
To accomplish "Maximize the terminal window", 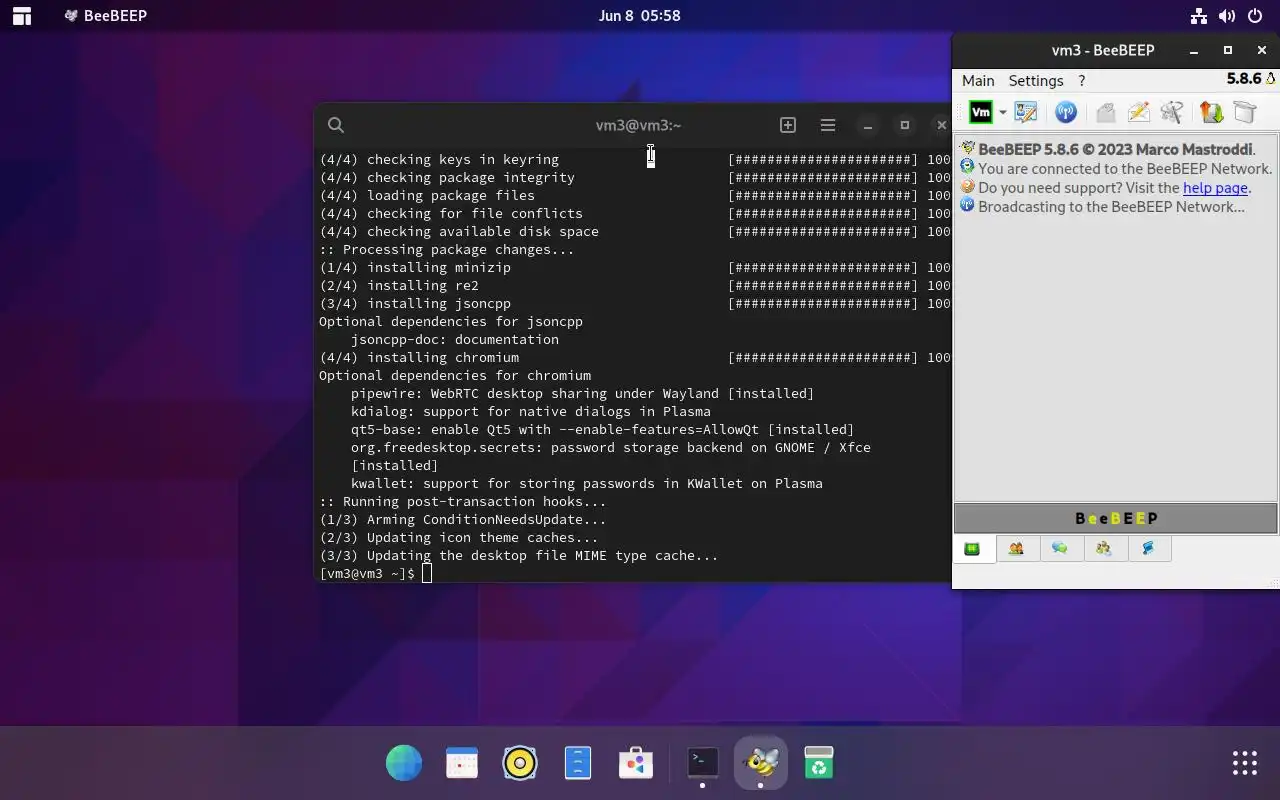I will point(905,125).
